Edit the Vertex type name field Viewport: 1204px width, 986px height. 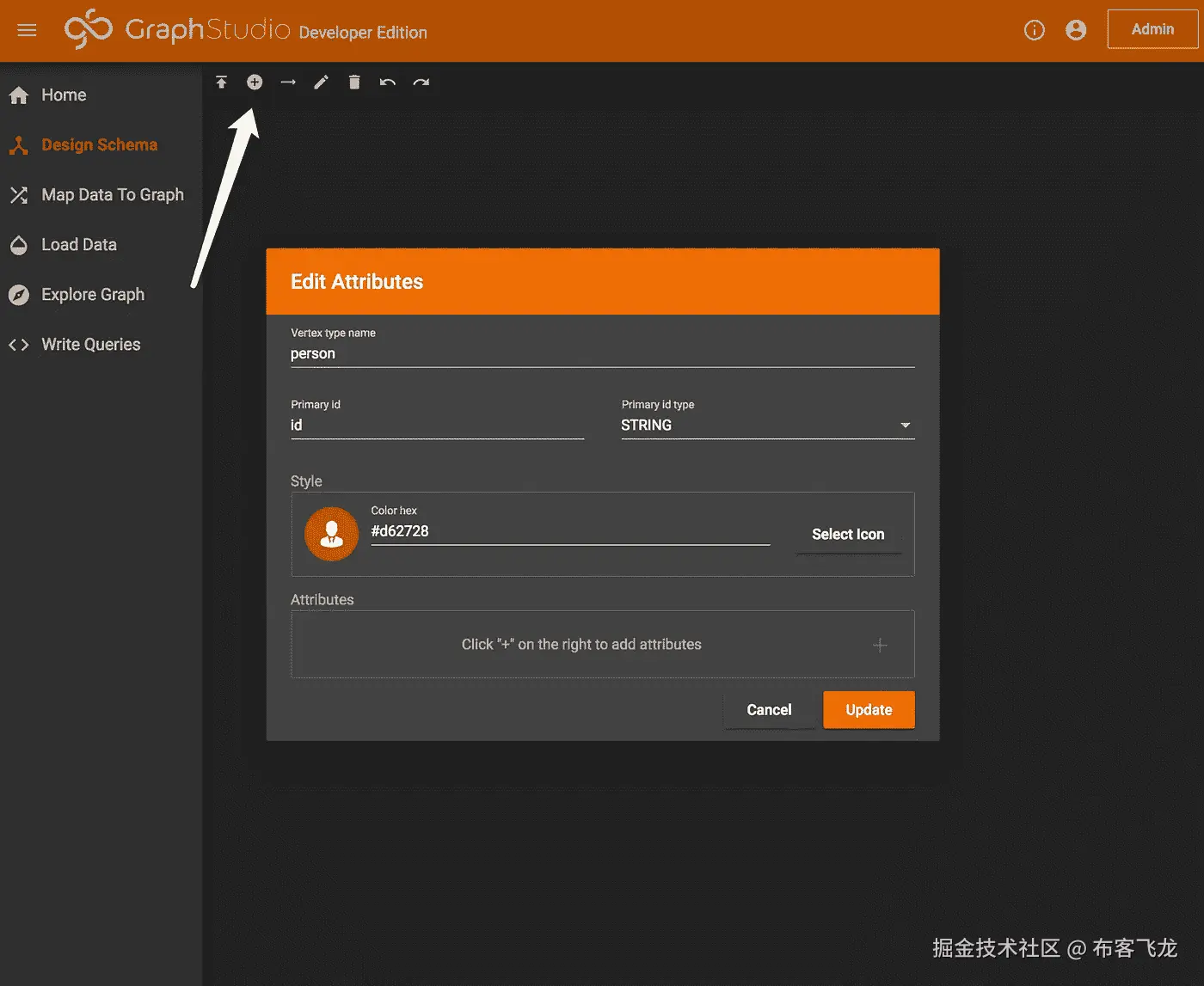click(x=602, y=354)
